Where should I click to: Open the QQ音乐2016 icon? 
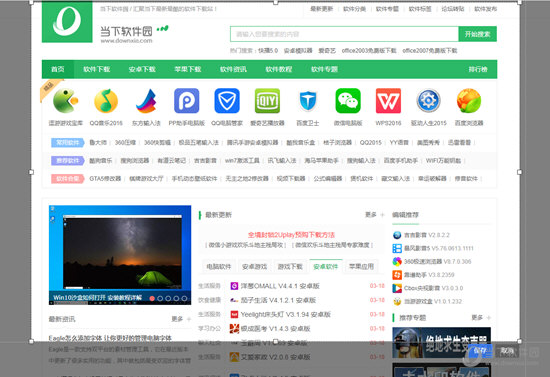coord(106,101)
